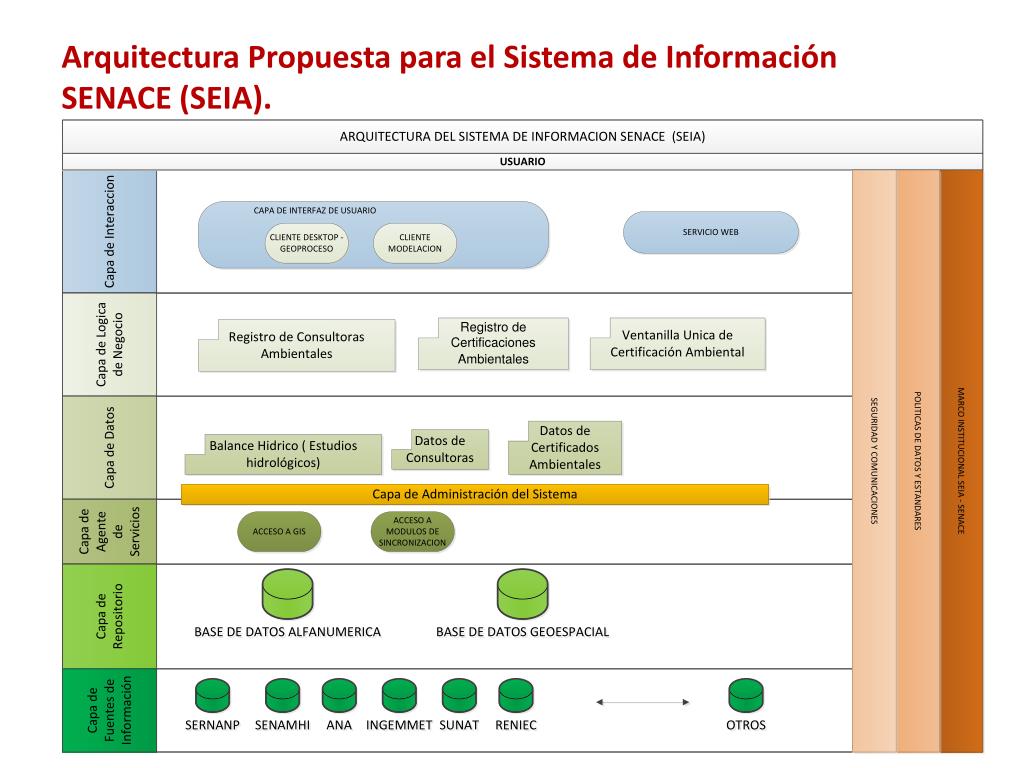Click the SERNANP database cylinder icon

tap(213, 696)
